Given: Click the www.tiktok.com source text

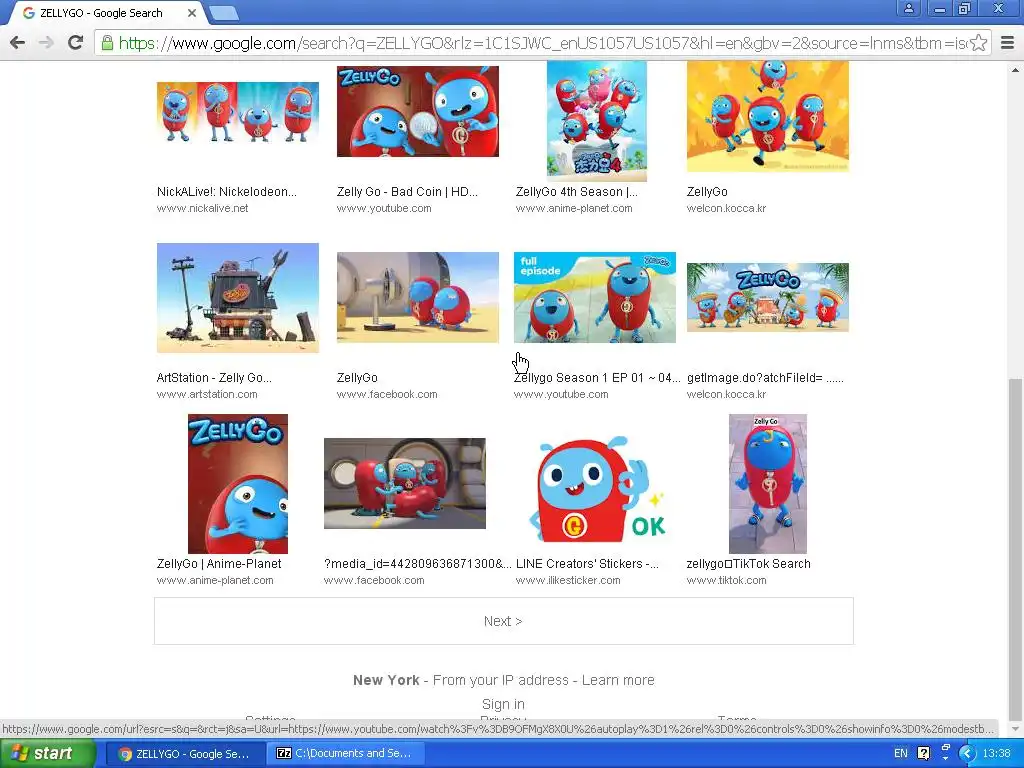Looking at the screenshot, I should pyautogui.click(x=727, y=581).
